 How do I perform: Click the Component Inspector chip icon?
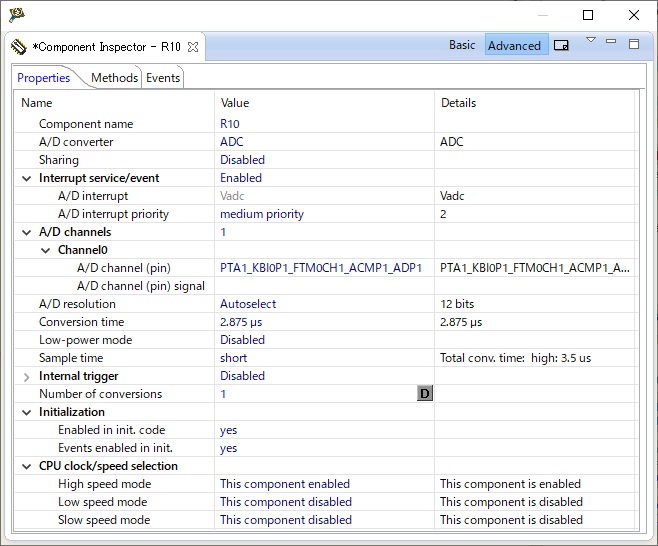18,47
